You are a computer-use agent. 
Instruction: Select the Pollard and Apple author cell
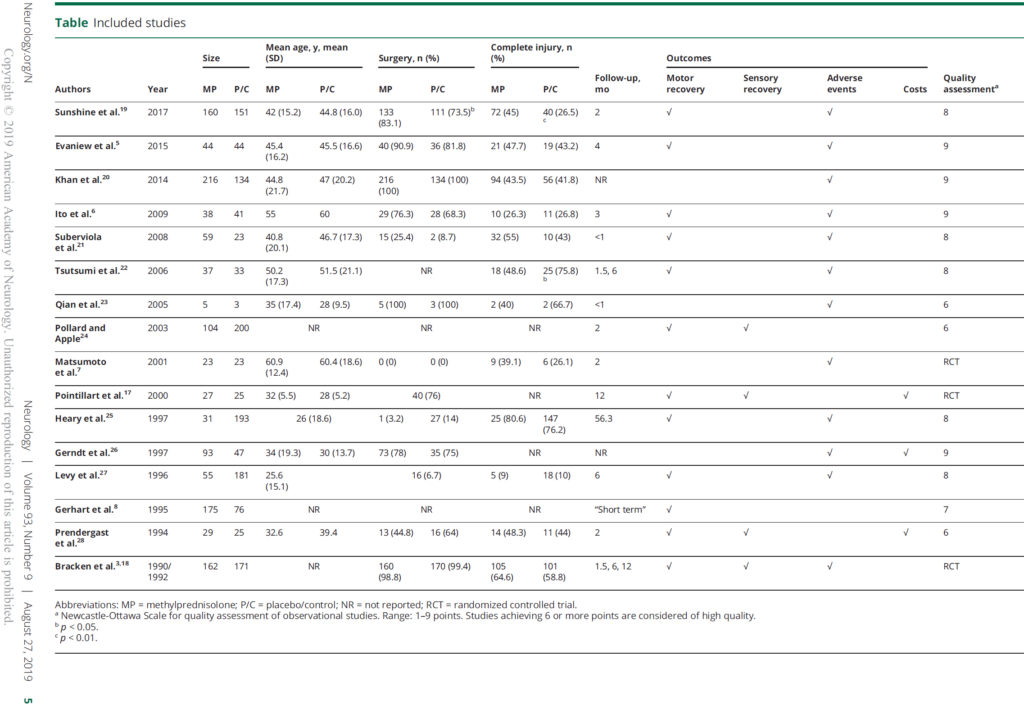(80, 333)
